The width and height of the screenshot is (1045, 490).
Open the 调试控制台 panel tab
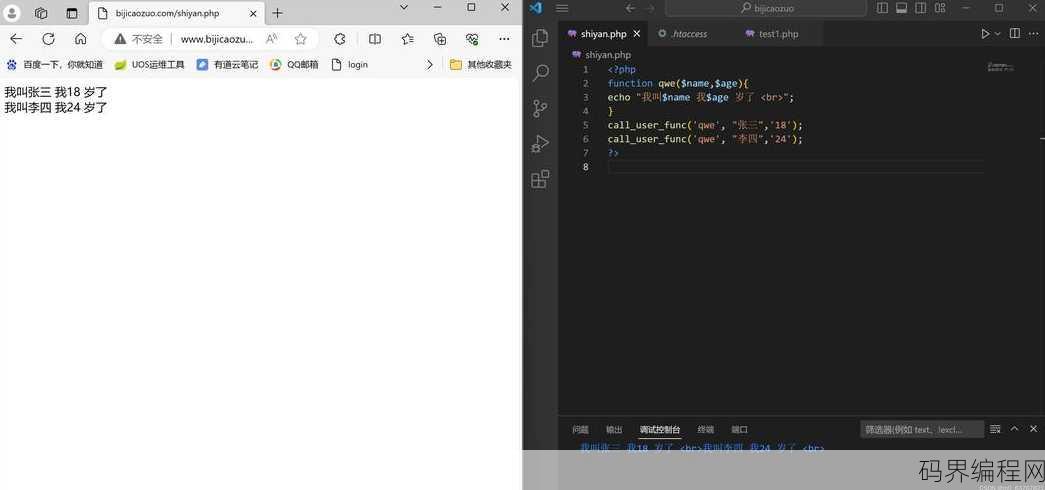click(x=660, y=430)
